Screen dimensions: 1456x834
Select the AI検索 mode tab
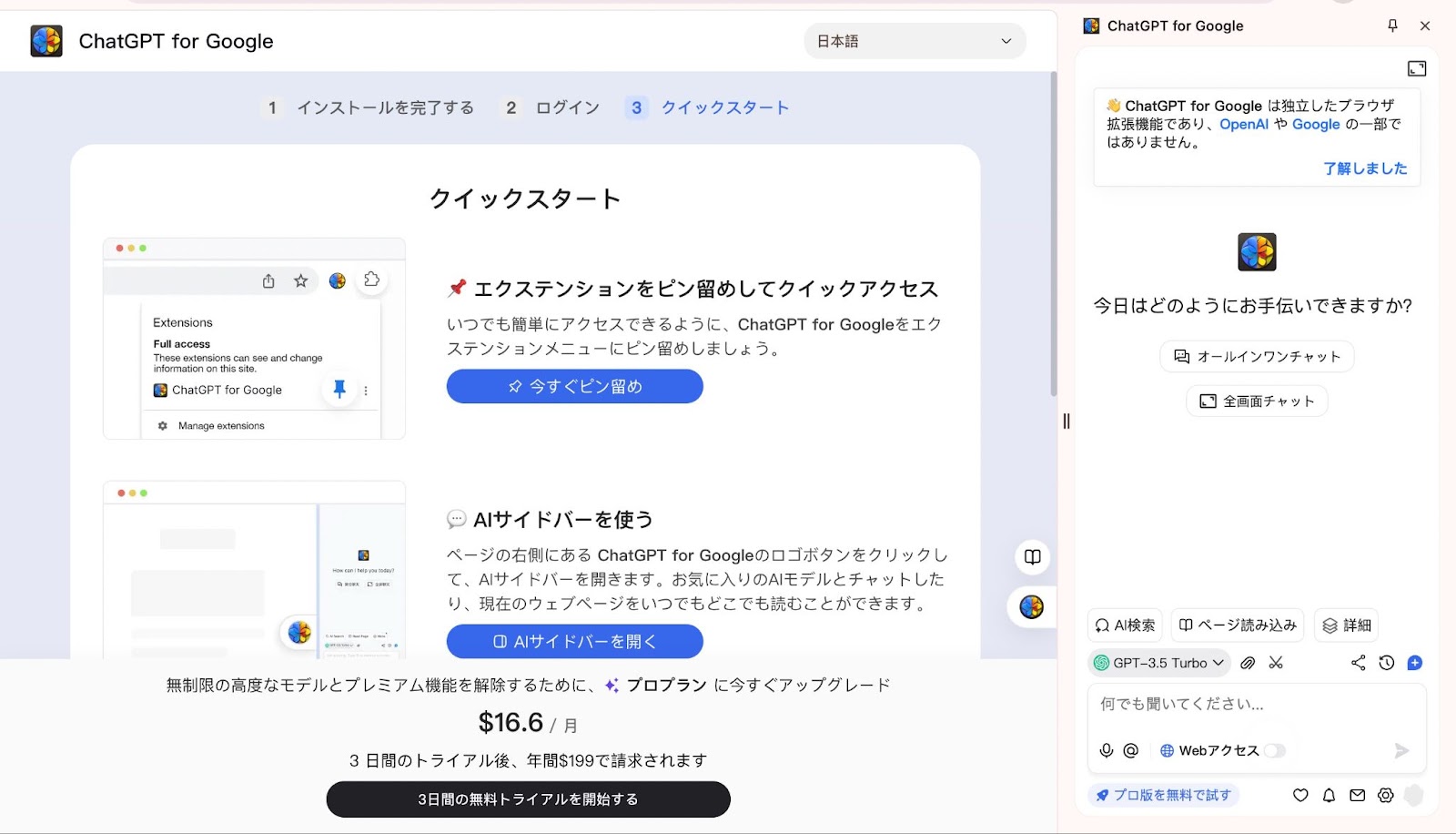pos(1126,625)
